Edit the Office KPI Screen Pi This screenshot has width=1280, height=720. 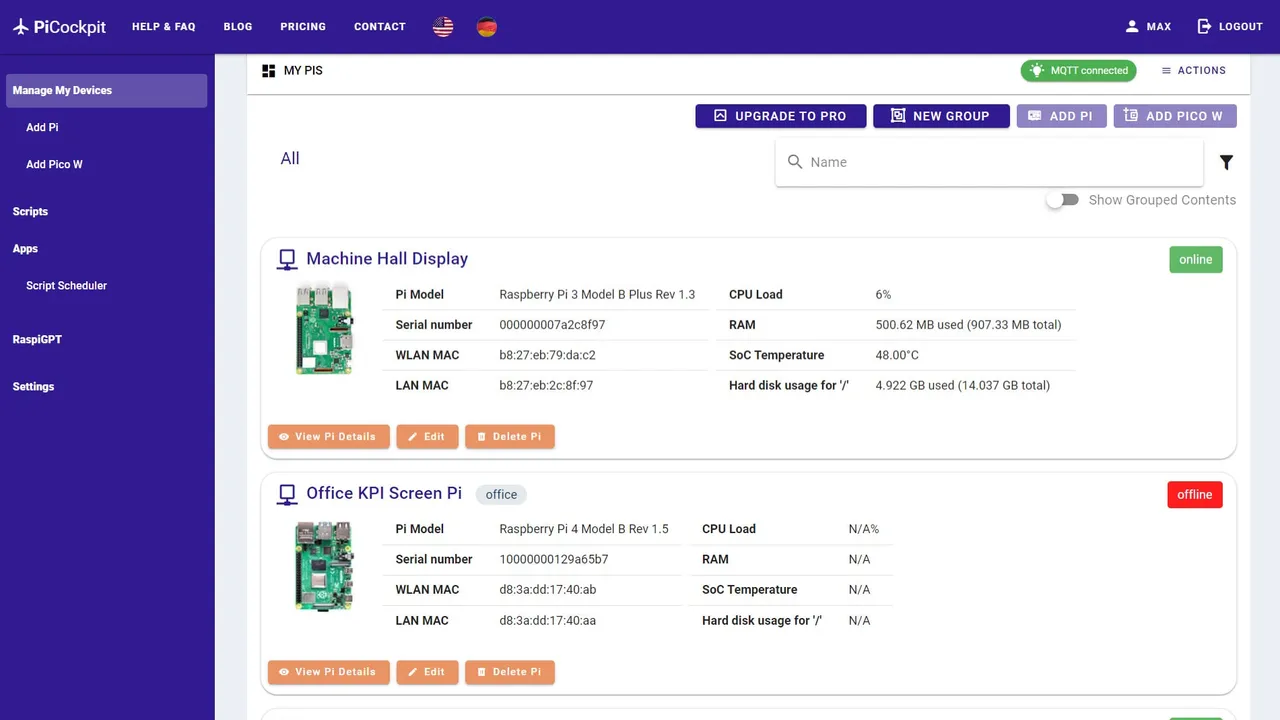click(427, 672)
